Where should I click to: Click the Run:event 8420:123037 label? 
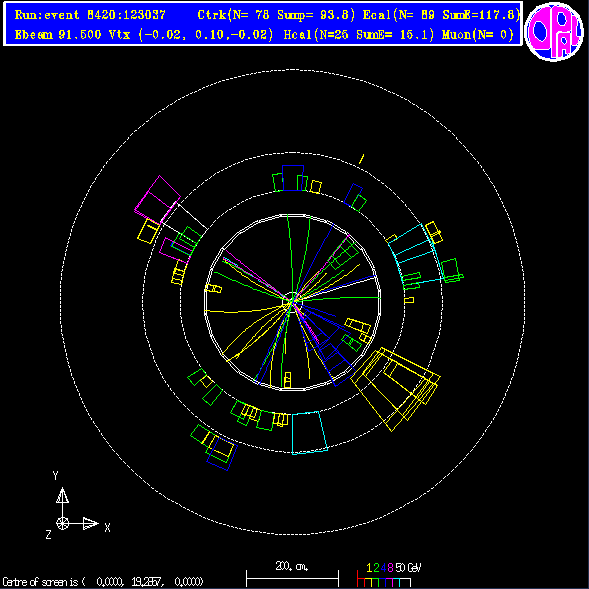[90, 15]
